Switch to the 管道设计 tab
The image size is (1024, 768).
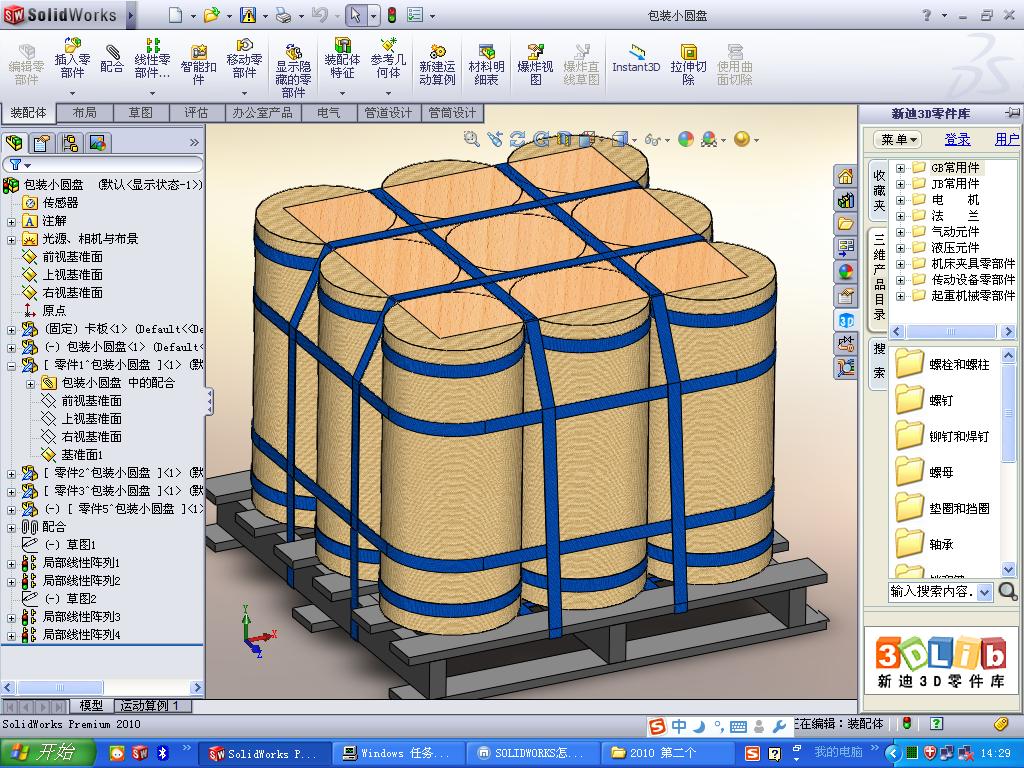[388, 112]
